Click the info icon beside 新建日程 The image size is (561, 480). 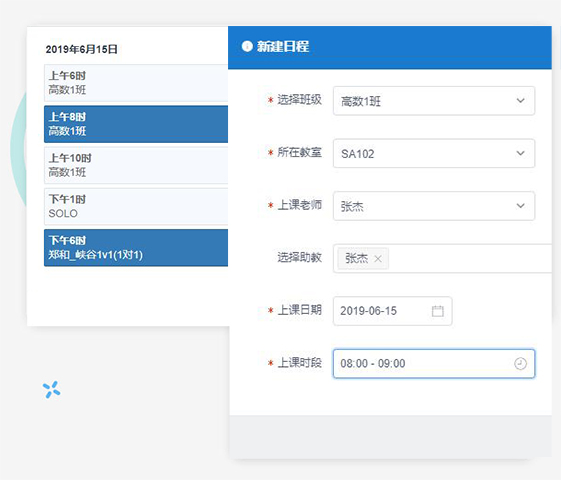tap(247, 46)
